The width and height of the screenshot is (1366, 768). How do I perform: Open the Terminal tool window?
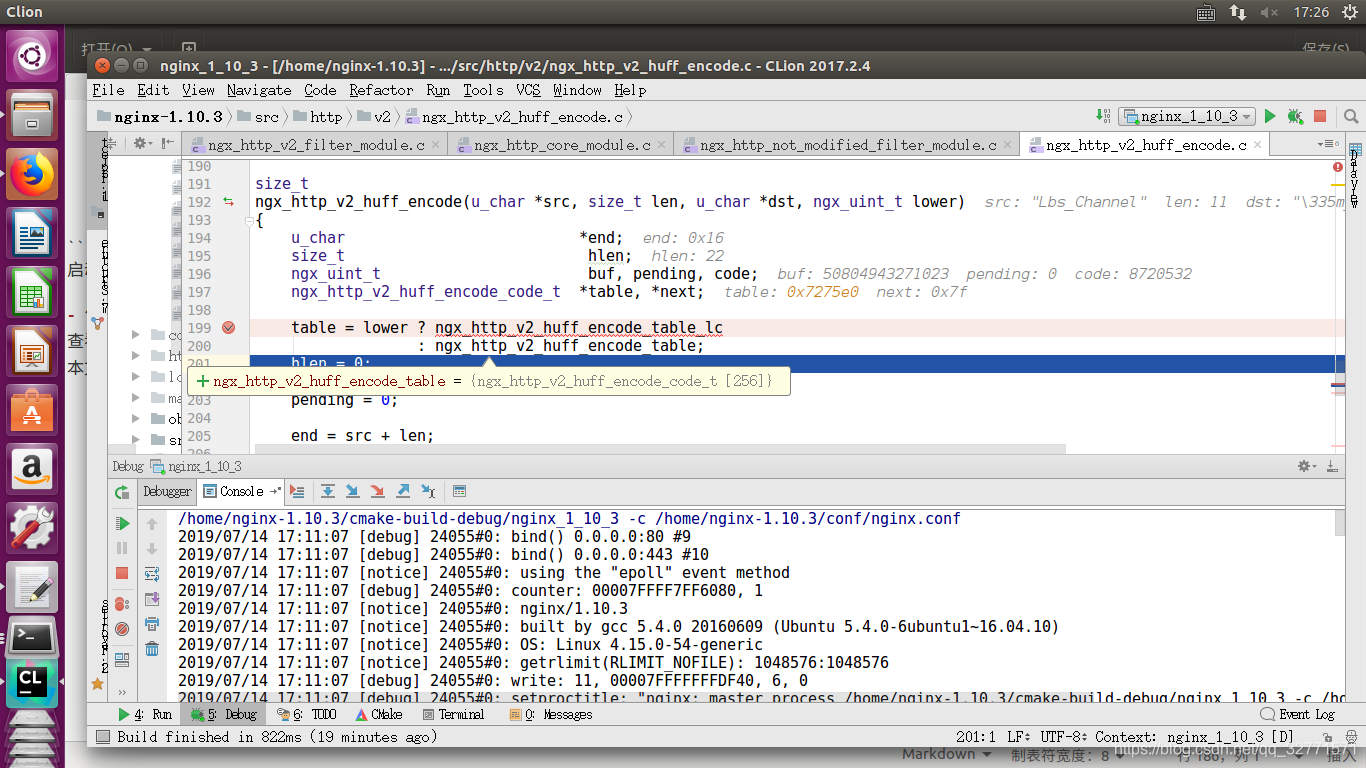coord(453,715)
